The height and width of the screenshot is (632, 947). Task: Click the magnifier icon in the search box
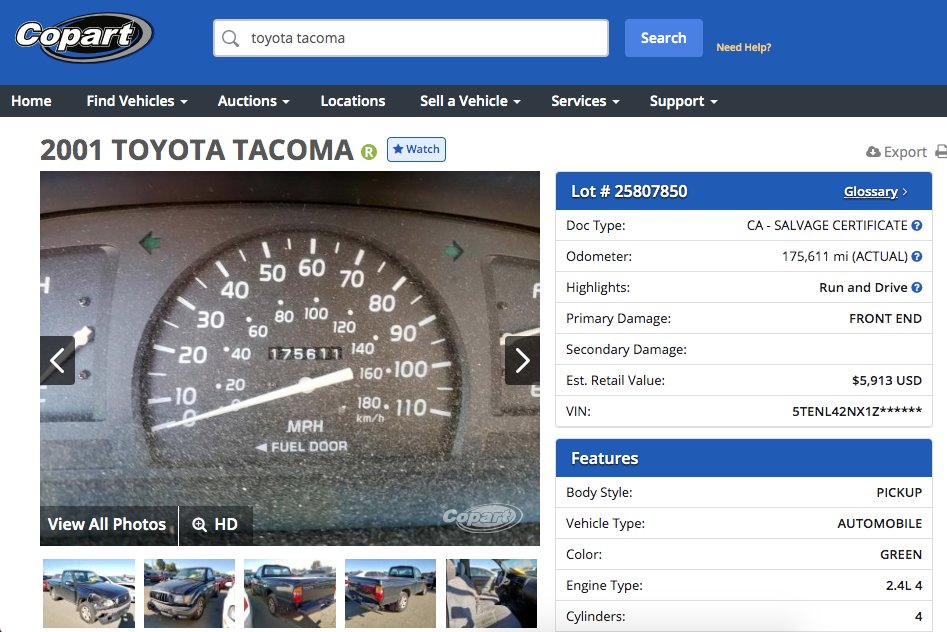pos(230,38)
